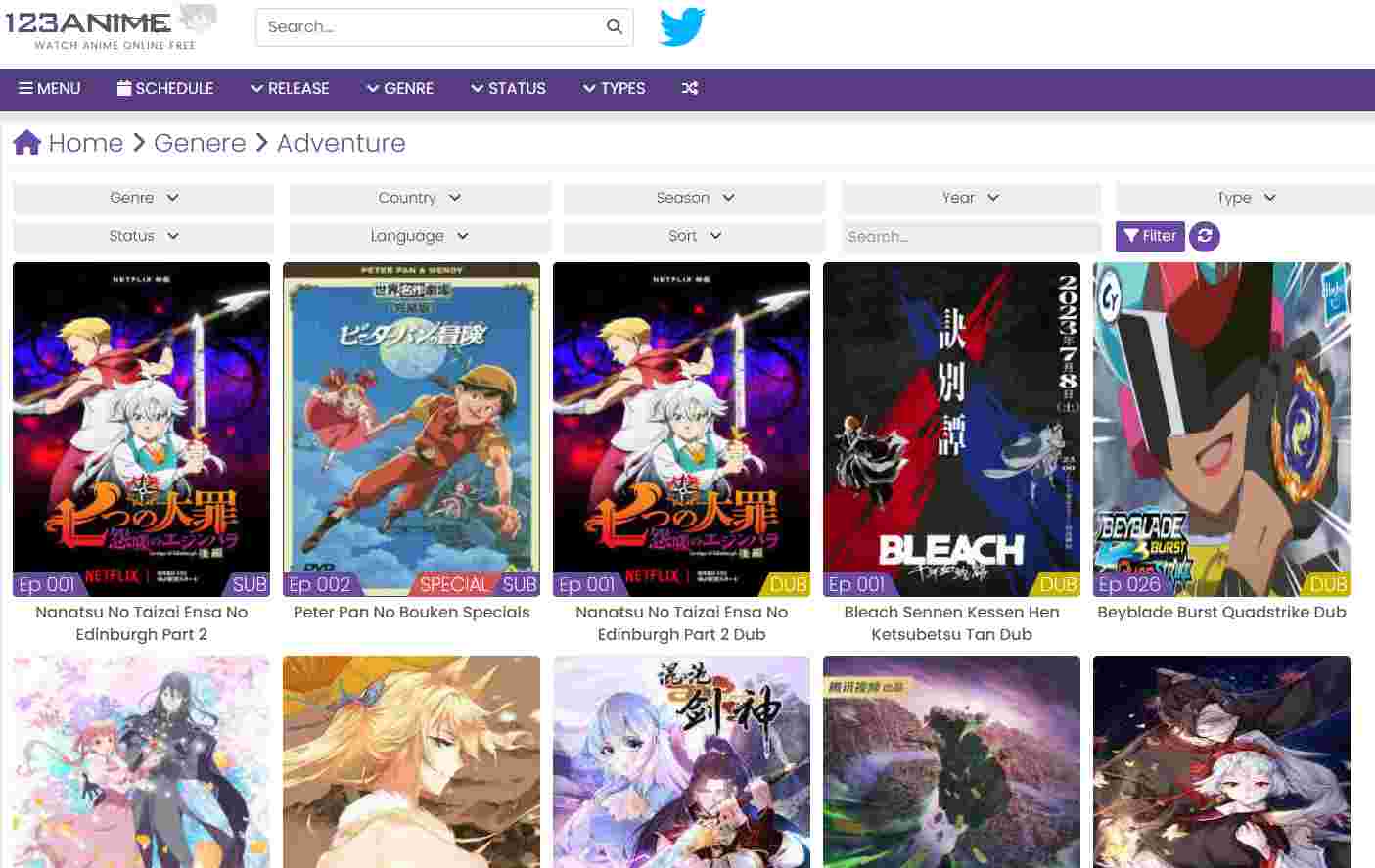Screen dimensions: 1375x868
Task: Click the Beyblade Burst Quadstrike poster
Action: [x=1221, y=430]
